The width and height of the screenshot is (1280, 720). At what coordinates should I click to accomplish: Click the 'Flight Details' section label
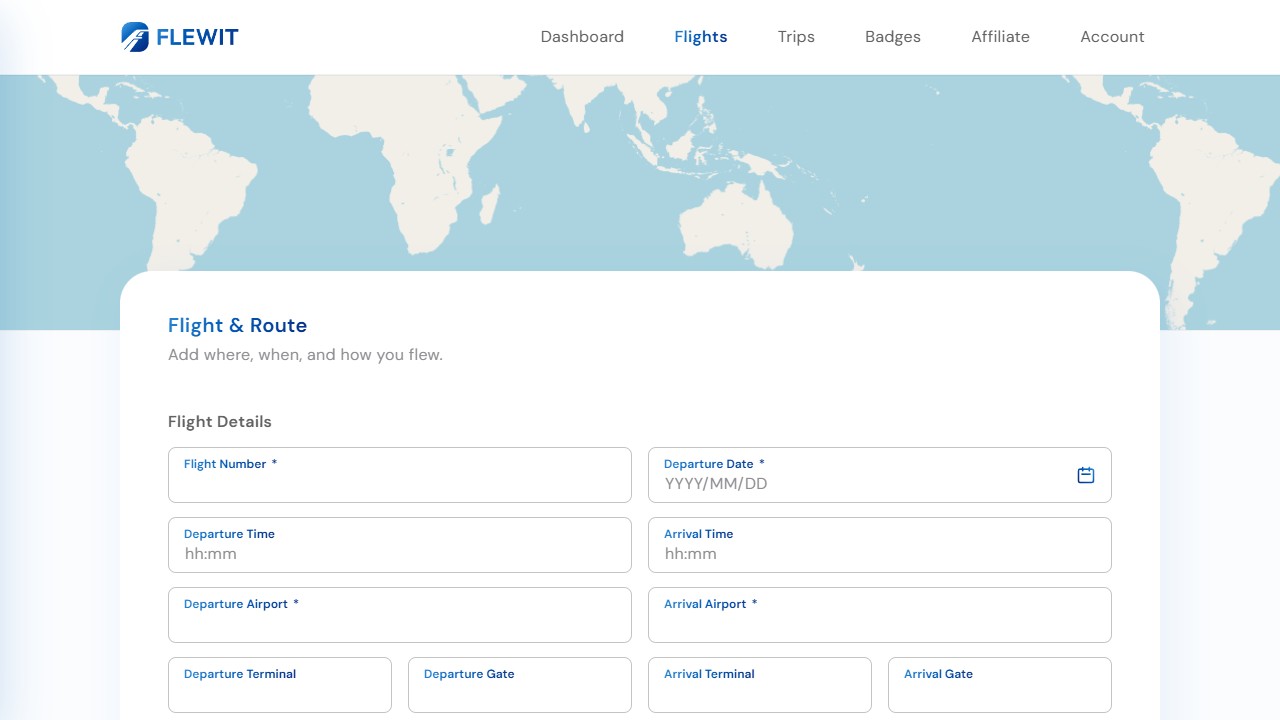pyautogui.click(x=220, y=422)
